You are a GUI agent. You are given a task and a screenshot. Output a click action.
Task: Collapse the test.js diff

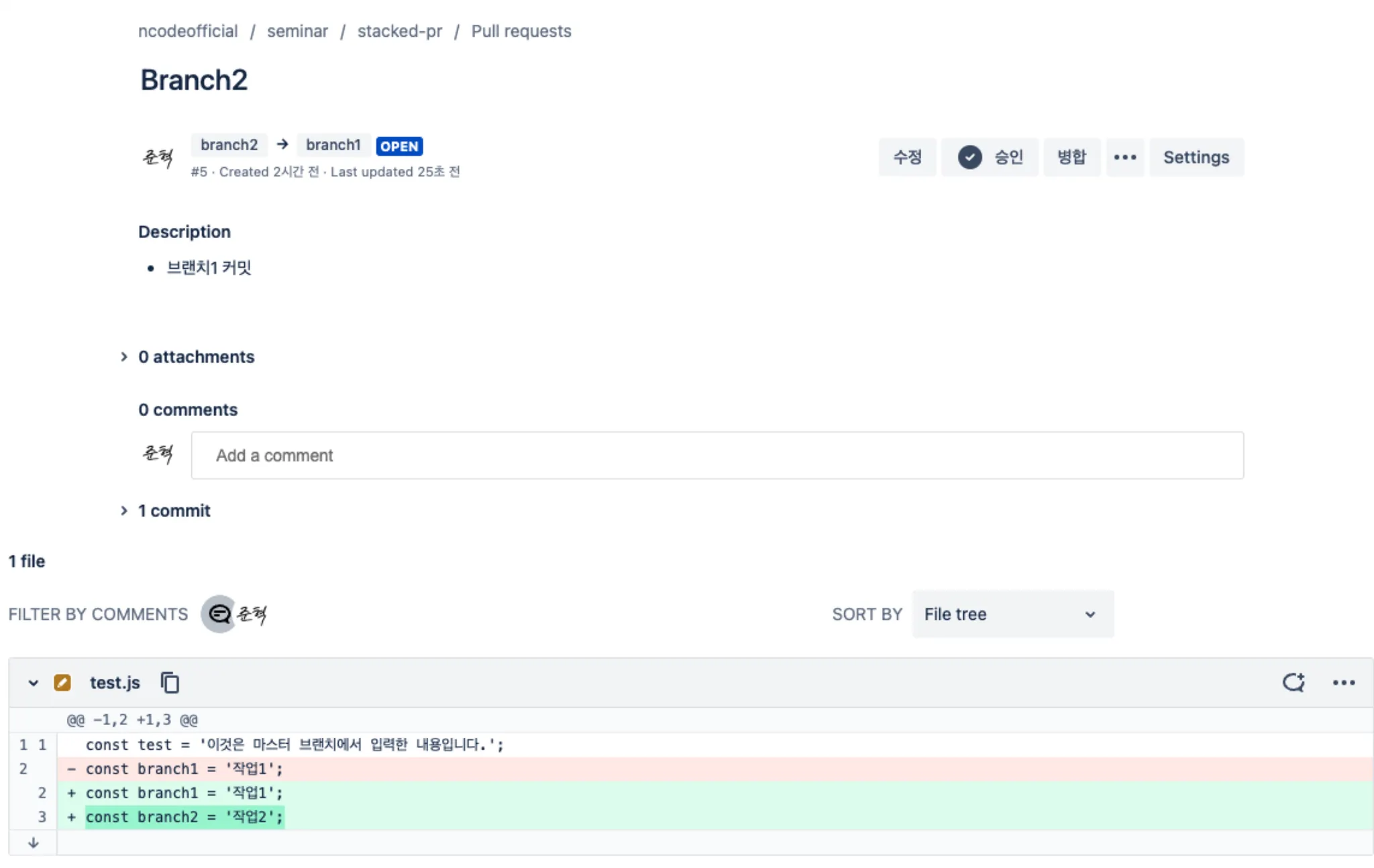pyautogui.click(x=33, y=683)
